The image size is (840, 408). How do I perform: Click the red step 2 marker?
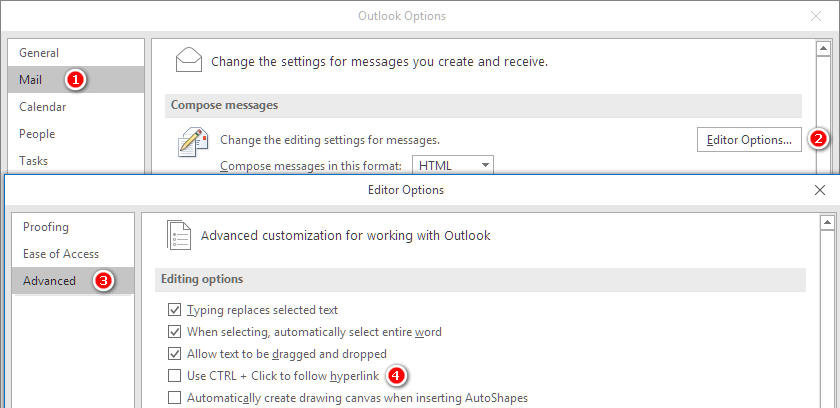pyautogui.click(x=818, y=139)
